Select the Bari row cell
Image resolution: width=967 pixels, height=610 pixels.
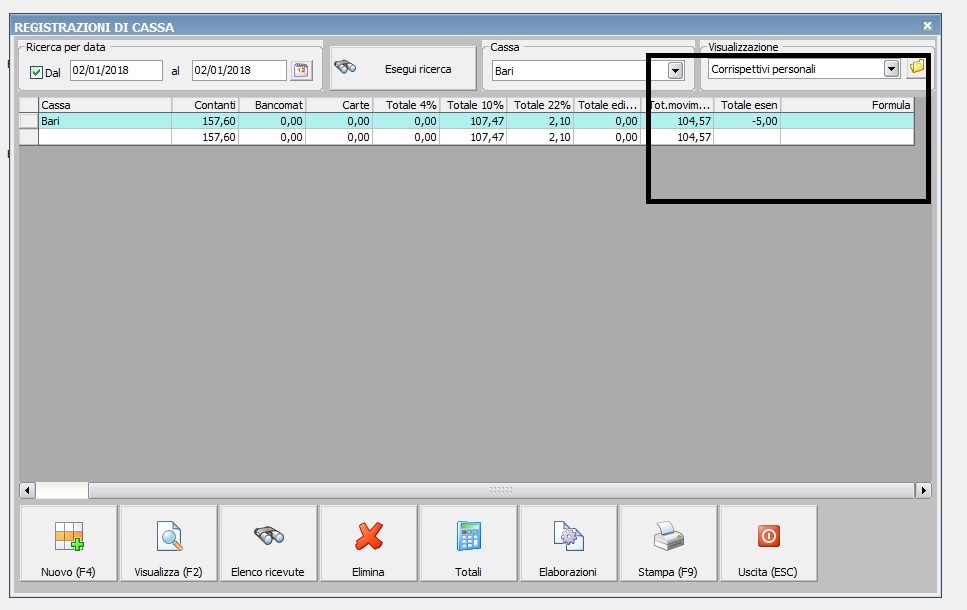pyautogui.click(x=105, y=121)
